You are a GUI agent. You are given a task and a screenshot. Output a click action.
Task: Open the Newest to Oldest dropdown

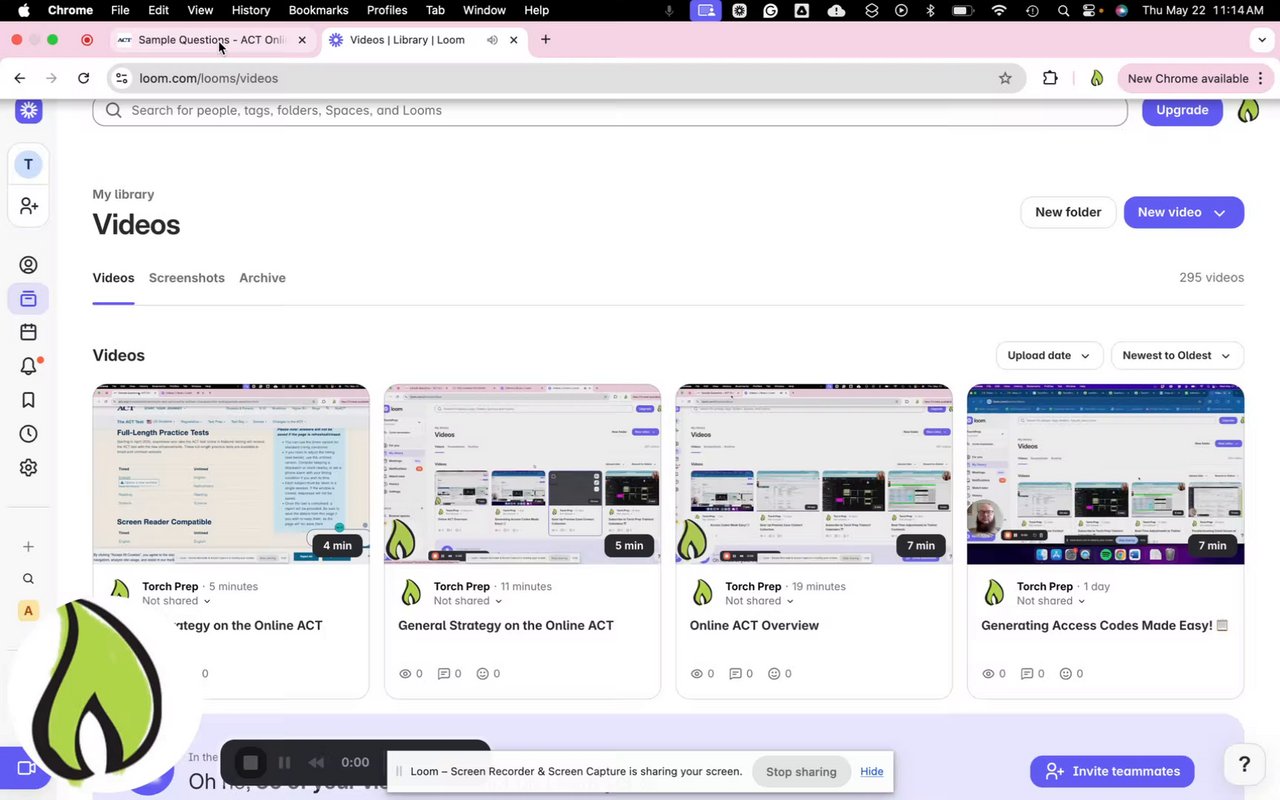(x=1177, y=355)
